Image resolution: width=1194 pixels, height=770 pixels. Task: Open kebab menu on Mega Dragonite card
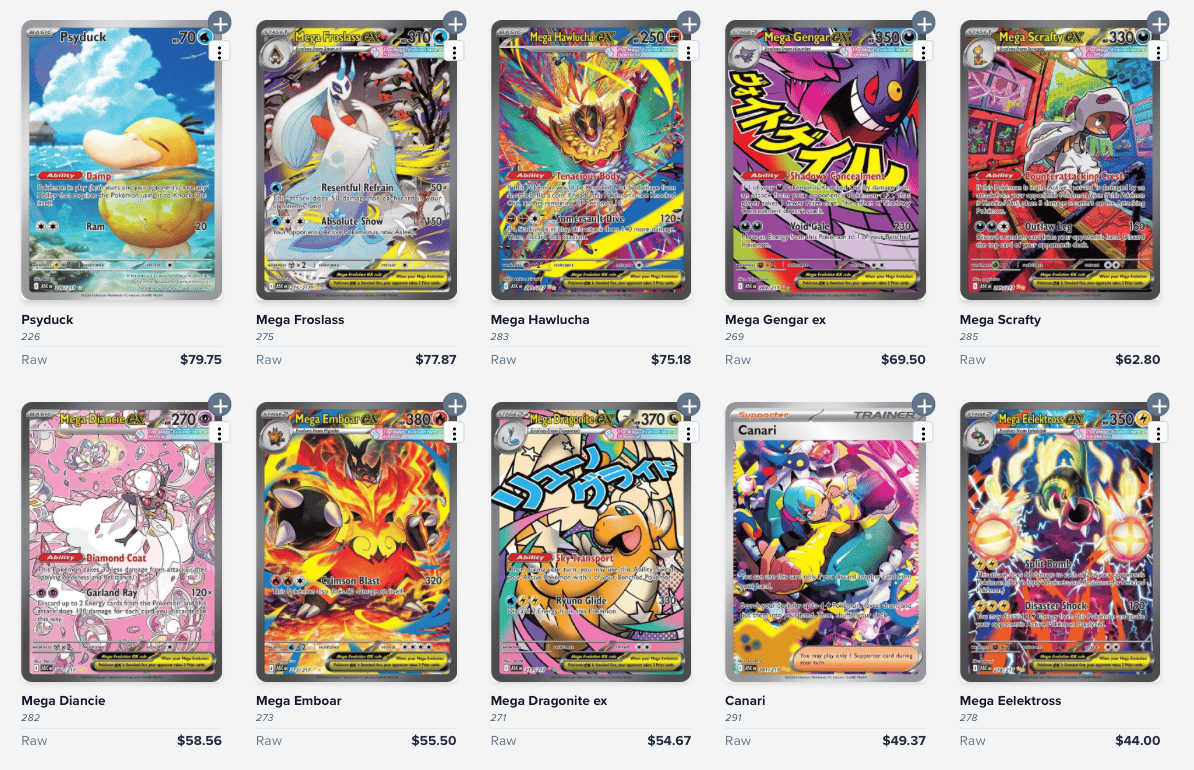pyautogui.click(x=688, y=433)
